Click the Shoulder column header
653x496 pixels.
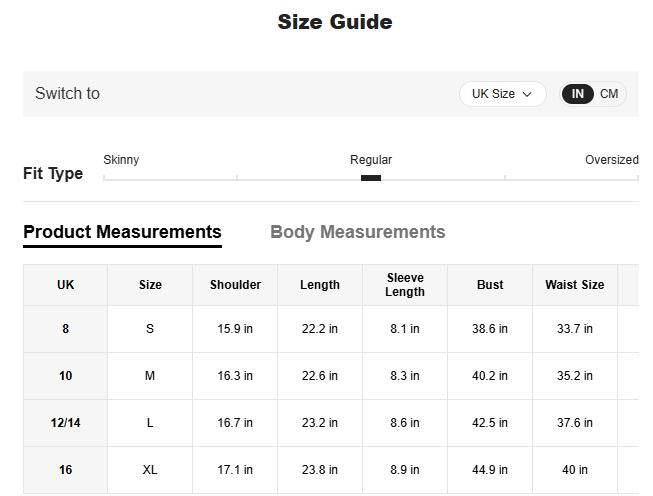coord(235,285)
